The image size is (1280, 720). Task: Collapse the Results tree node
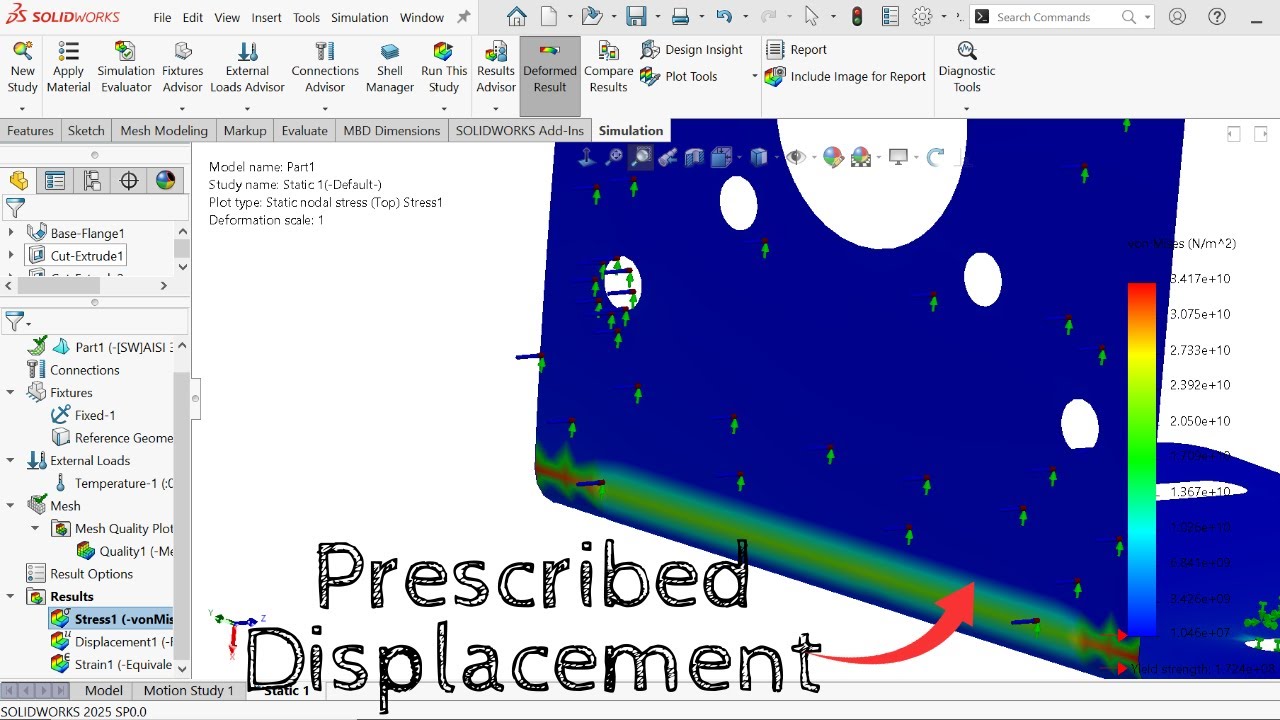click(11, 596)
